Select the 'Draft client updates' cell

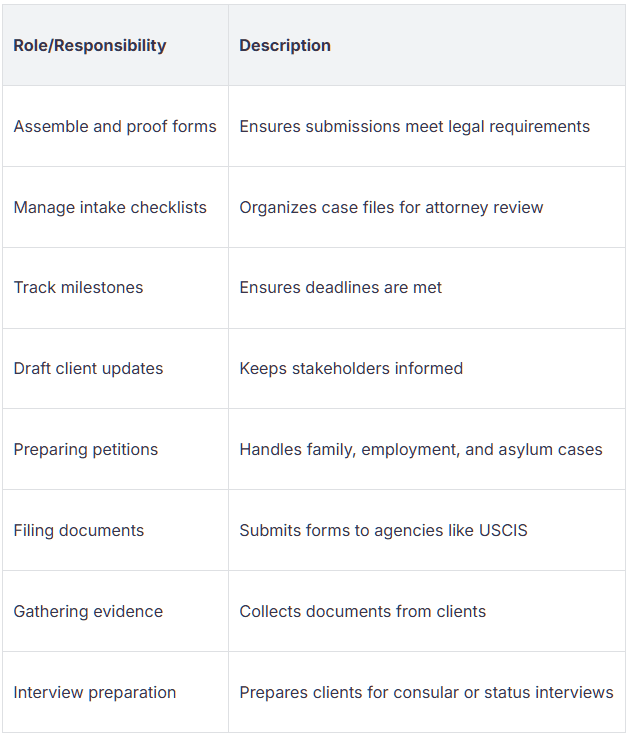click(x=88, y=368)
